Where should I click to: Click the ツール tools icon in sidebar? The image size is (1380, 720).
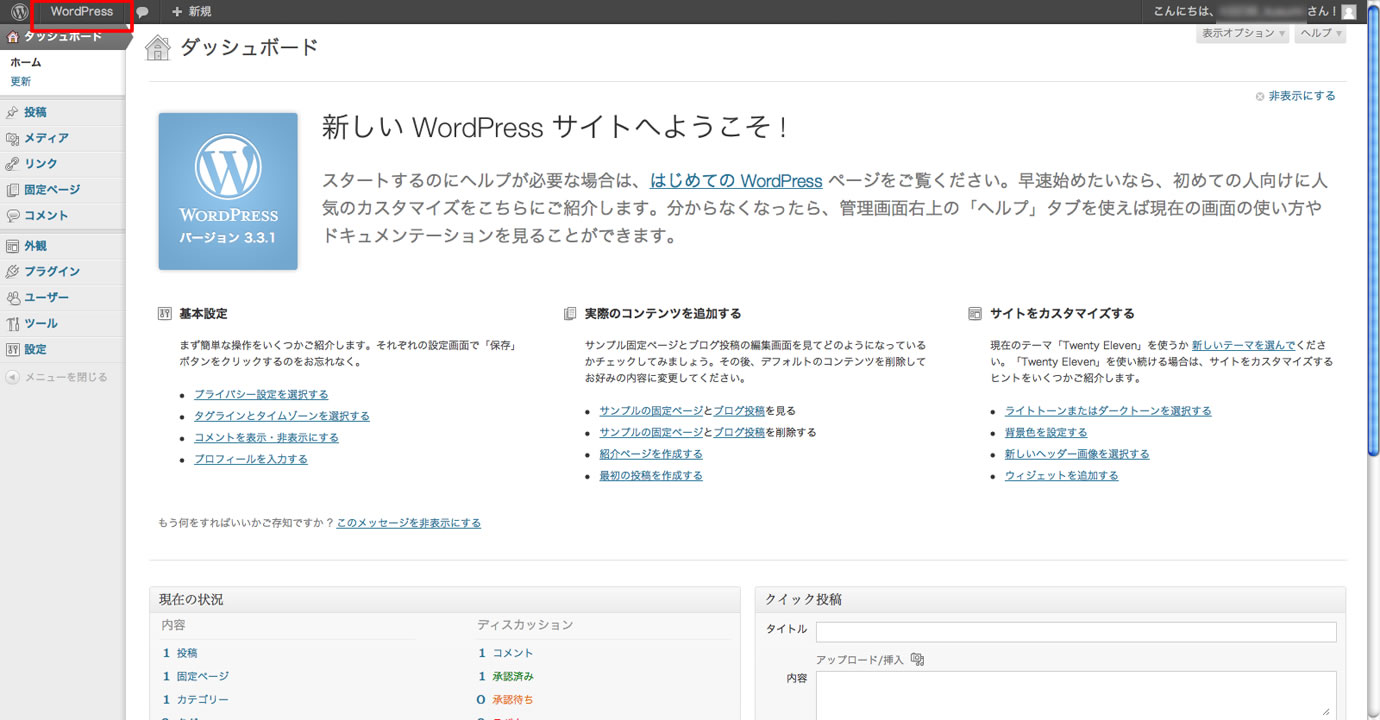click(13, 324)
